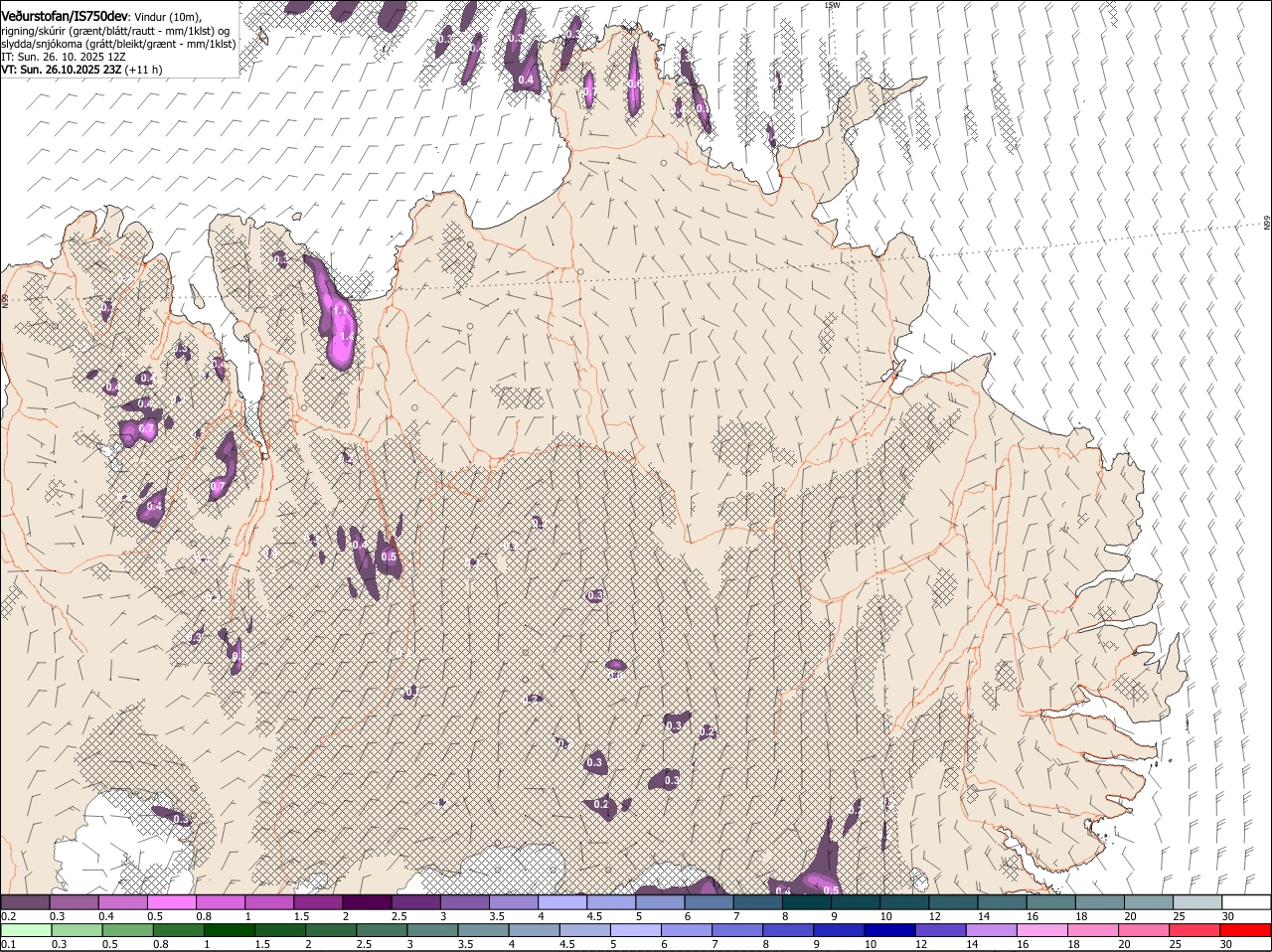Select the pale pink 16–18 rain legend swatch
Image resolution: width=1272 pixels, height=952 pixels.
coord(1042,930)
